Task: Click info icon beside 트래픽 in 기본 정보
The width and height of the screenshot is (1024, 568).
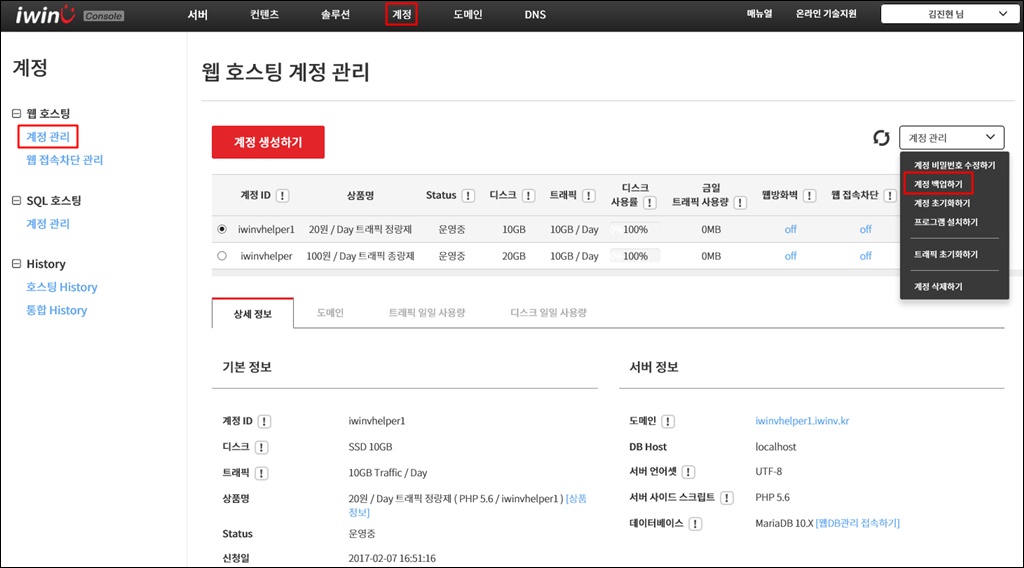Action: 261,473
